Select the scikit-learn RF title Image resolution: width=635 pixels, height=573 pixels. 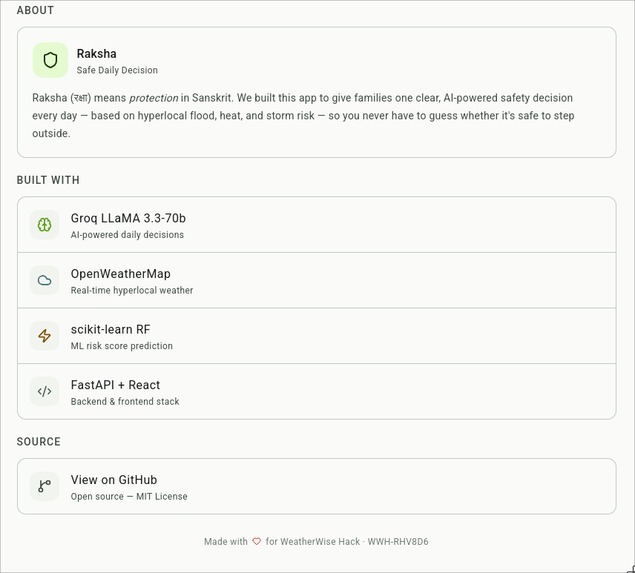[110, 329]
